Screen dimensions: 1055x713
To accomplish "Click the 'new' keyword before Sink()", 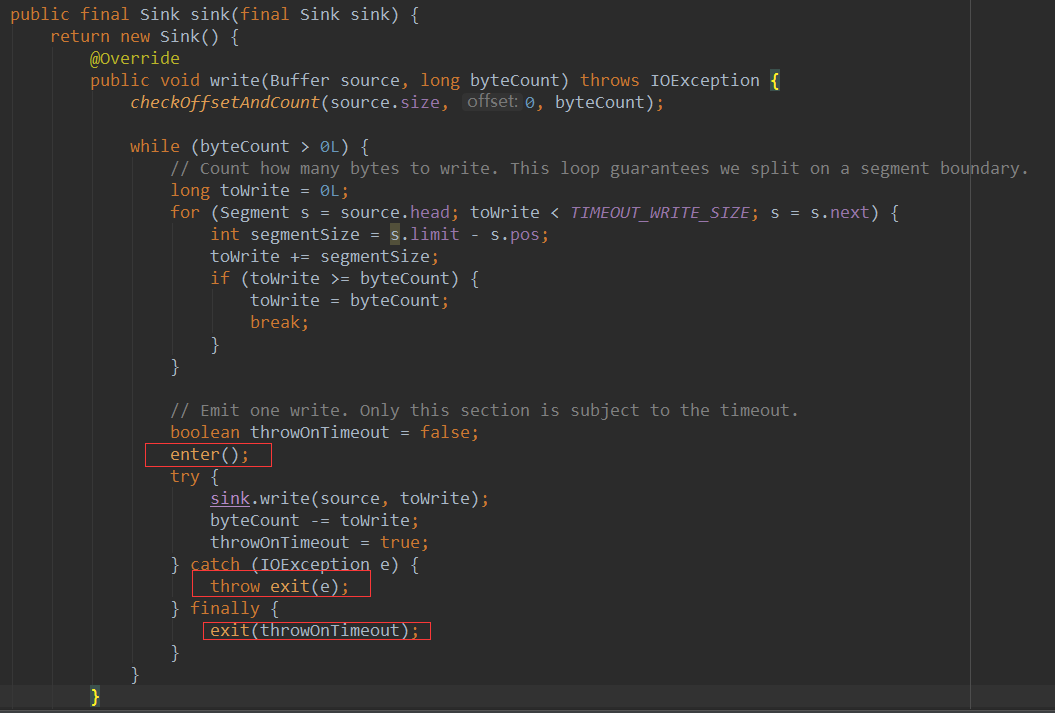I will click(135, 36).
